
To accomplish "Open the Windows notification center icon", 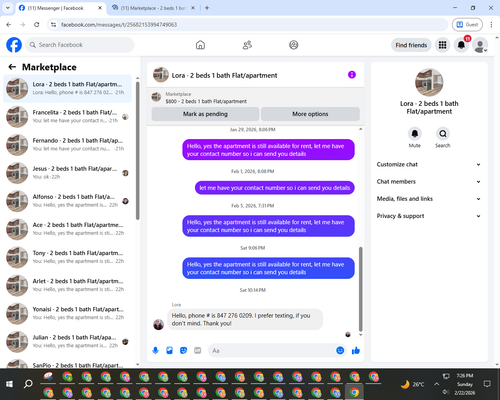I will point(487,384).
